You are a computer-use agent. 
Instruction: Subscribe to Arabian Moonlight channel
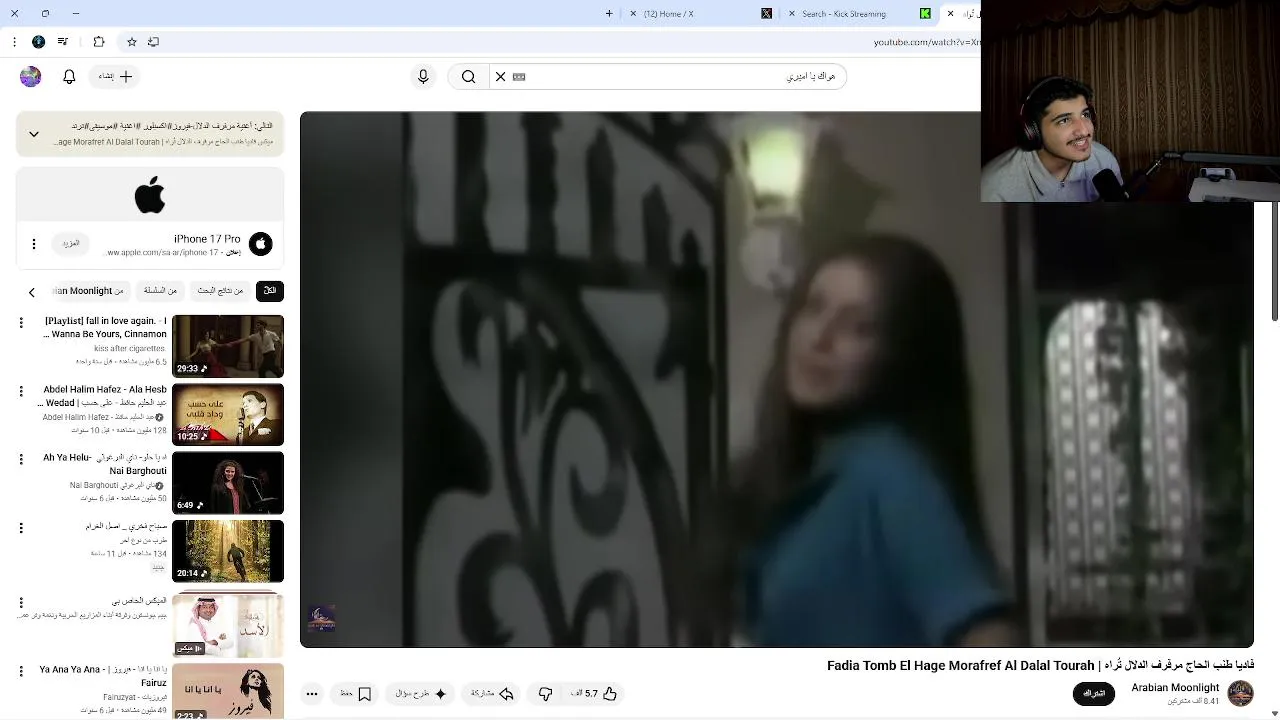(x=1094, y=694)
